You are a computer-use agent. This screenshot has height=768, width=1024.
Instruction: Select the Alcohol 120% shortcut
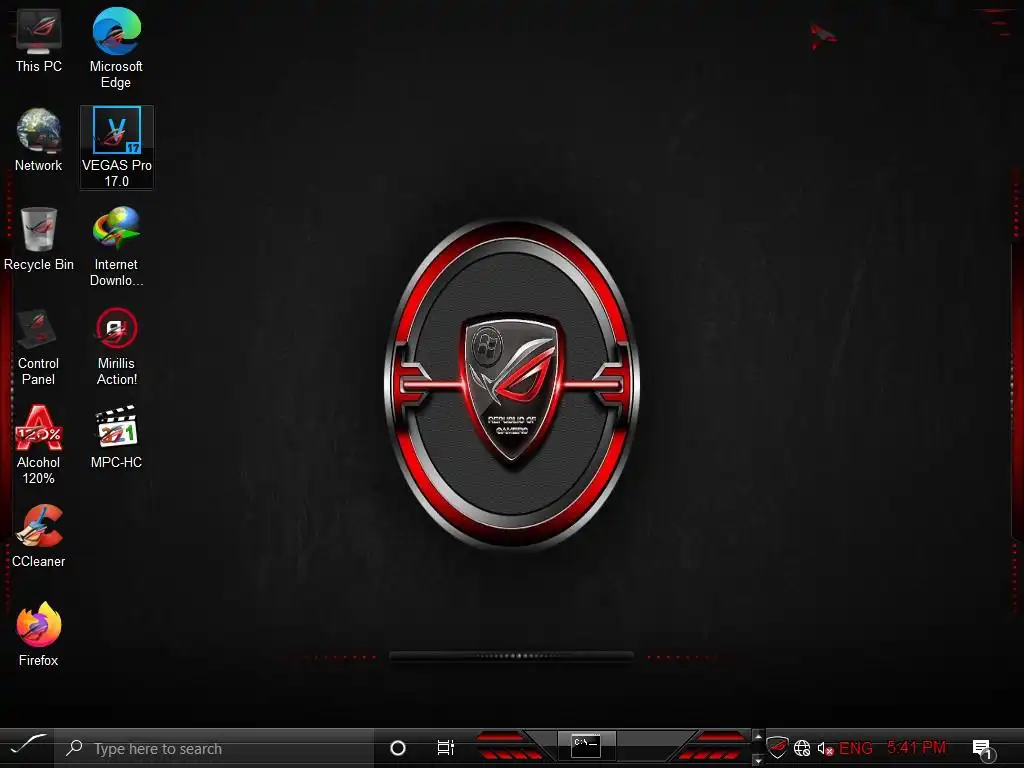point(39,445)
